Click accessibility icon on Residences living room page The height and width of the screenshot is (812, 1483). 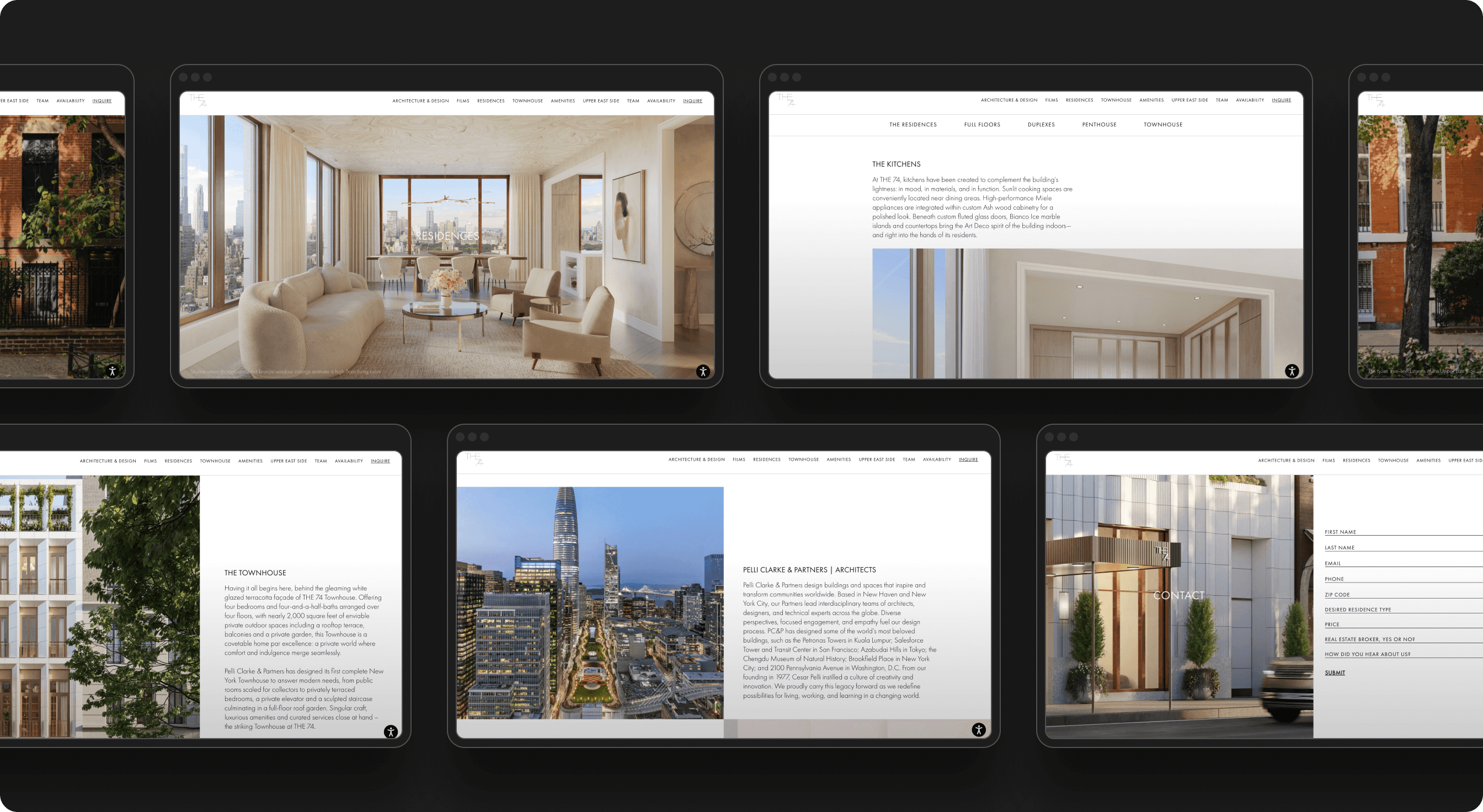coord(702,371)
